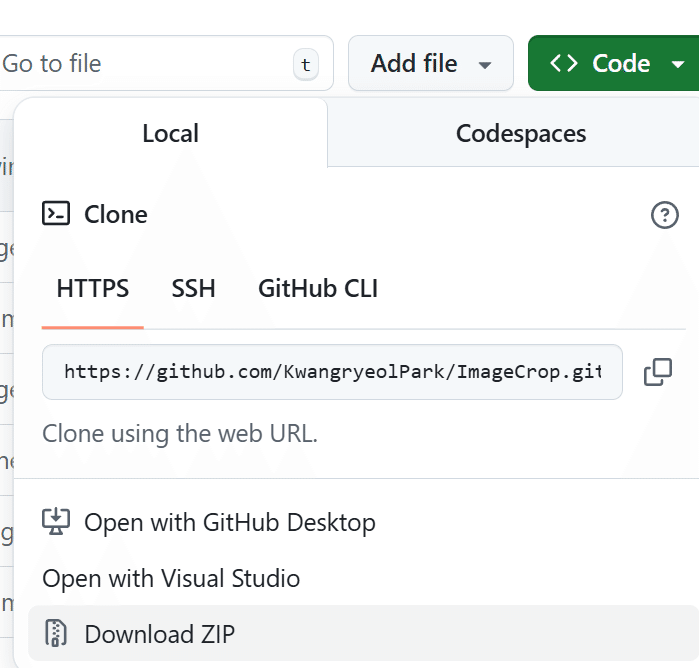Screen dimensions: 699x668
Task: Select the HTTPS clone option
Action: pyautogui.click(x=93, y=289)
